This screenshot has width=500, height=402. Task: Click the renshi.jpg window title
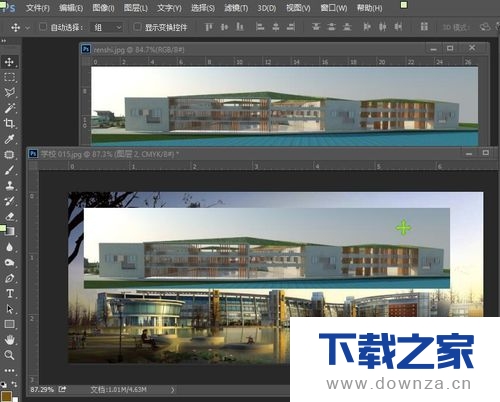[x=139, y=50]
